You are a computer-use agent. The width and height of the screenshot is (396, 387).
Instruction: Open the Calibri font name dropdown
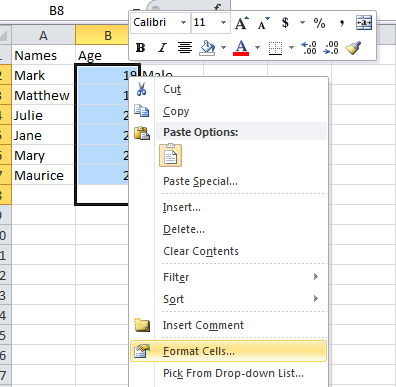(183, 23)
